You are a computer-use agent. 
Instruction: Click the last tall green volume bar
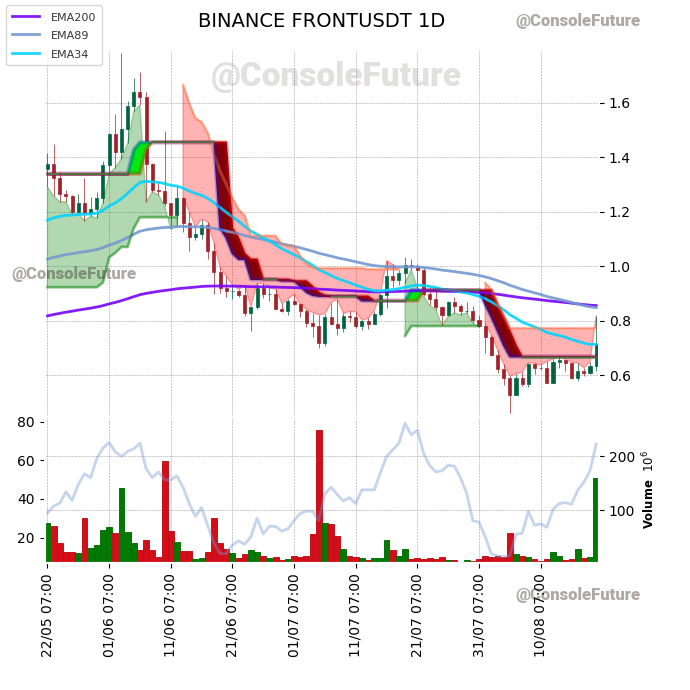[595, 520]
